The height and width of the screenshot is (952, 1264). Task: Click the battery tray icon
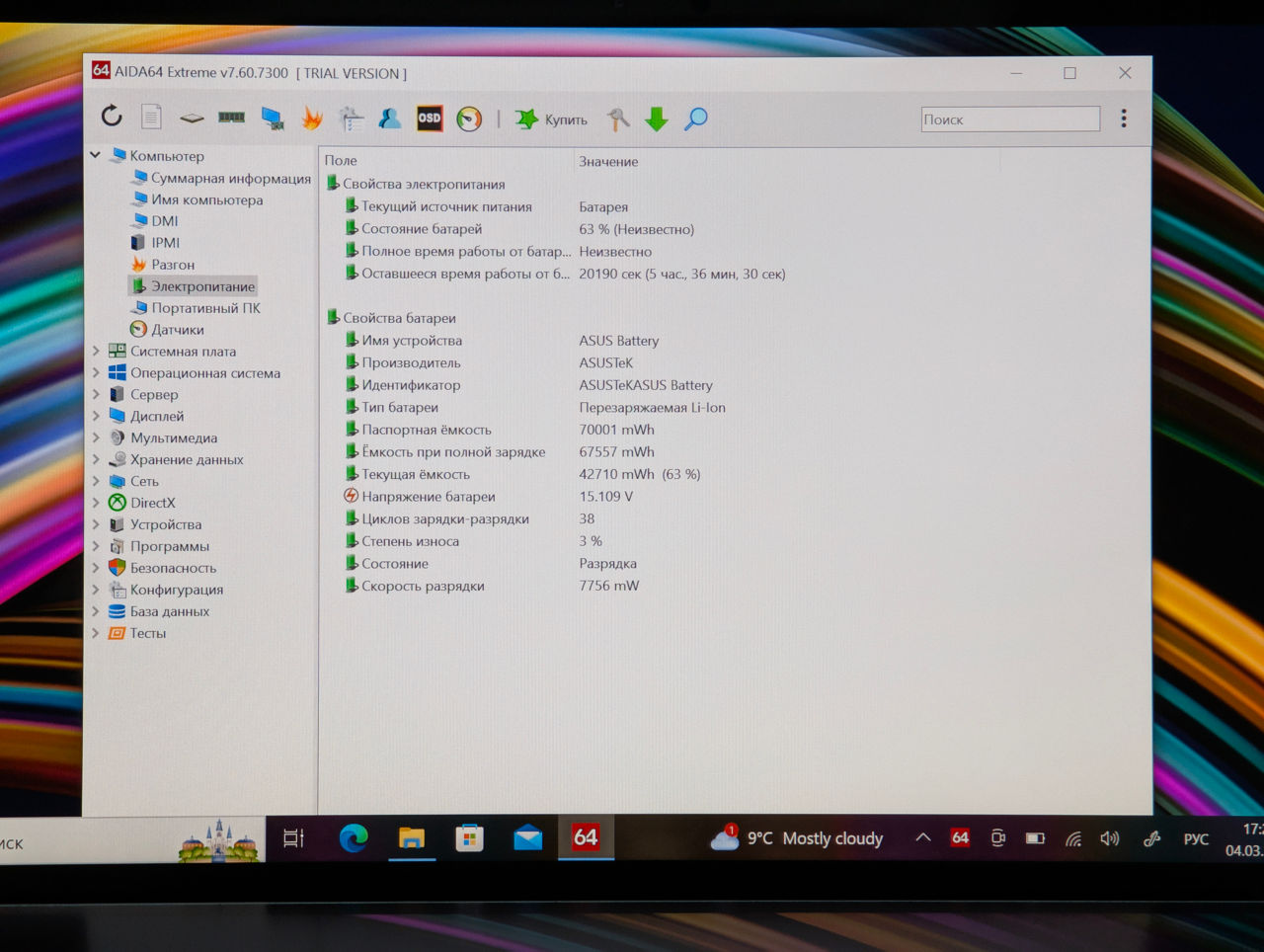tap(1035, 838)
